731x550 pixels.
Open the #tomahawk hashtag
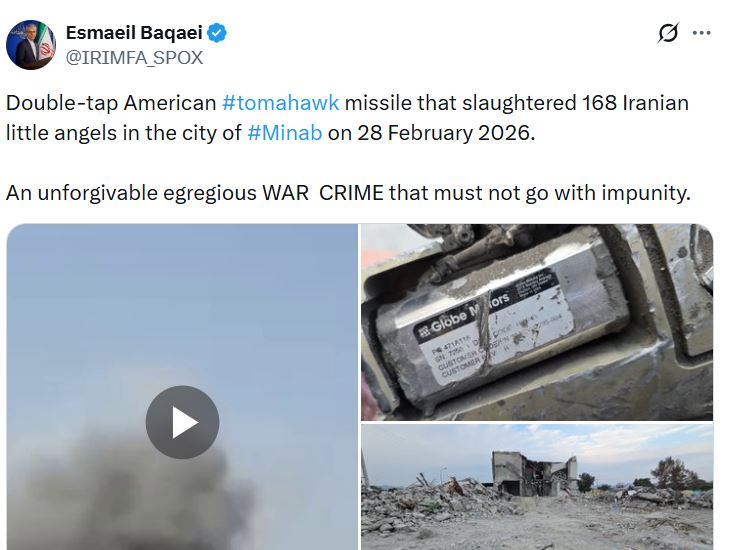tap(280, 103)
